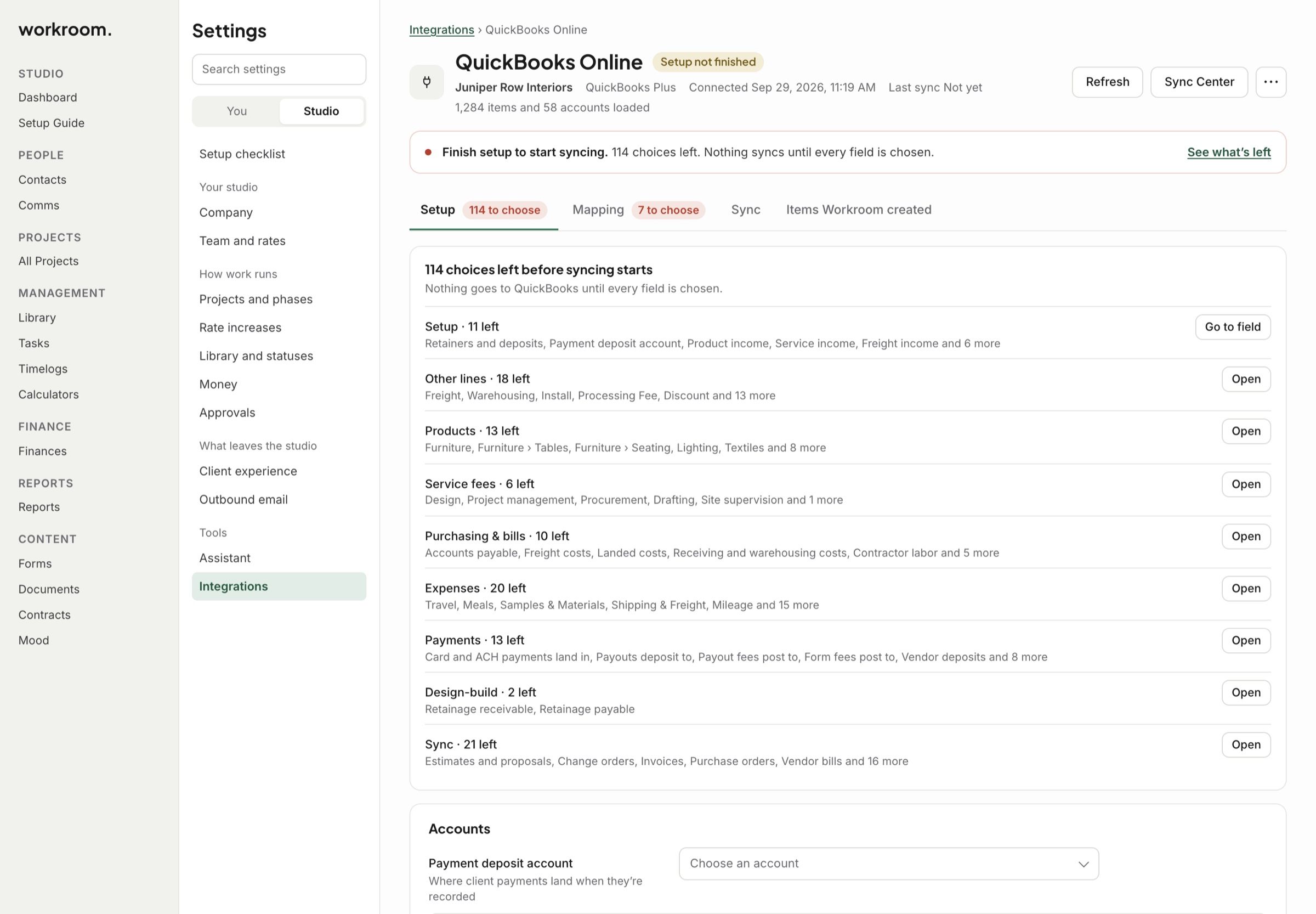1316x914 pixels.
Task: Click Go to field for Setup
Action: click(x=1233, y=327)
